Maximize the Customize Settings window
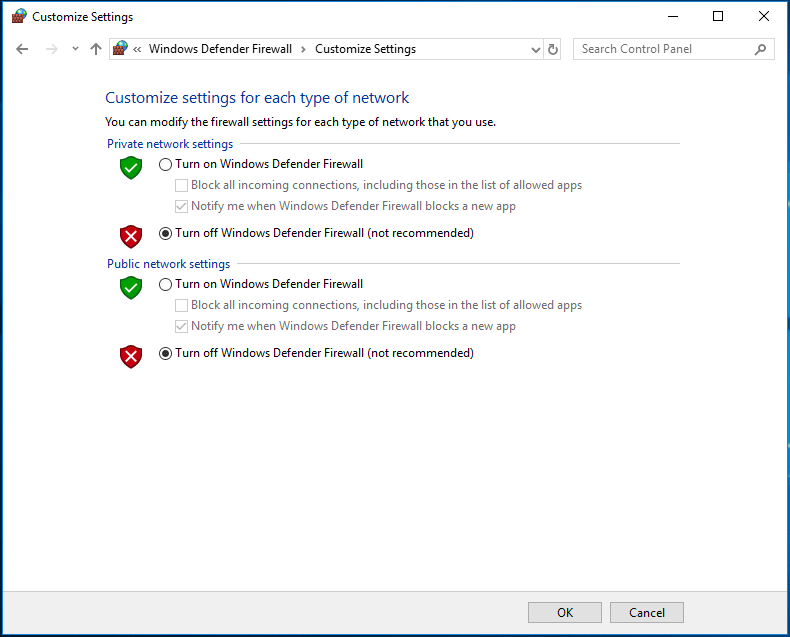The image size is (790, 637). click(x=718, y=17)
